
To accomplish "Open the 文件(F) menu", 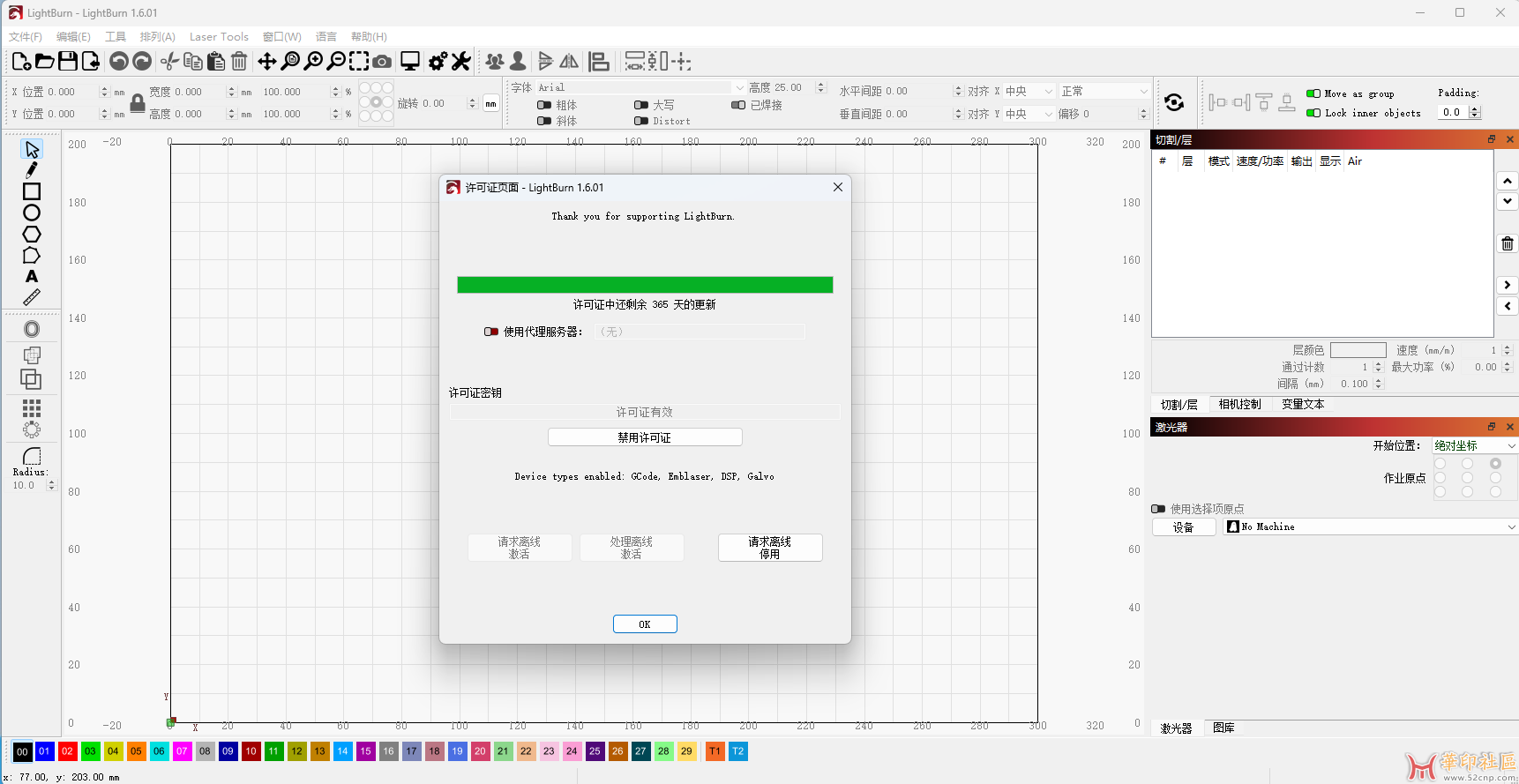I will (x=26, y=36).
